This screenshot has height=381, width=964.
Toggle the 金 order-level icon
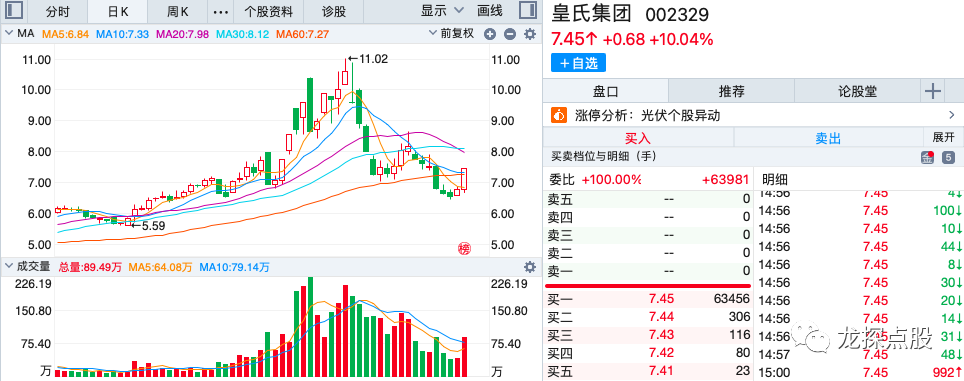coord(927,157)
